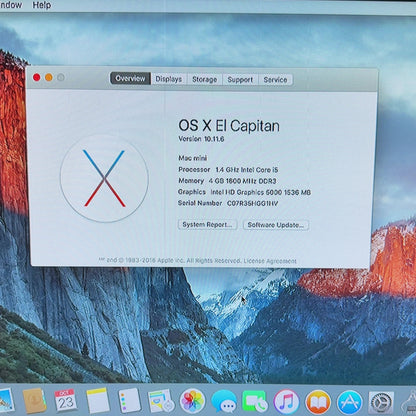
Task: Launch the yellow Notes app in Dock
Action: (97, 401)
